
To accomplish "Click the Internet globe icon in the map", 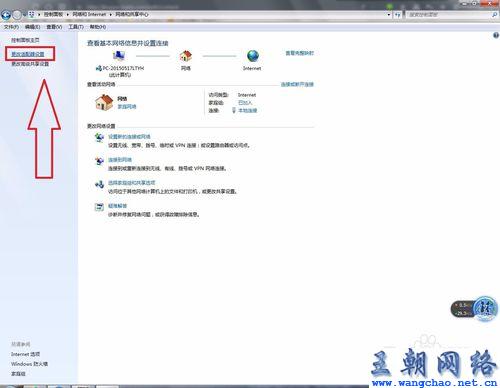I will point(253,56).
